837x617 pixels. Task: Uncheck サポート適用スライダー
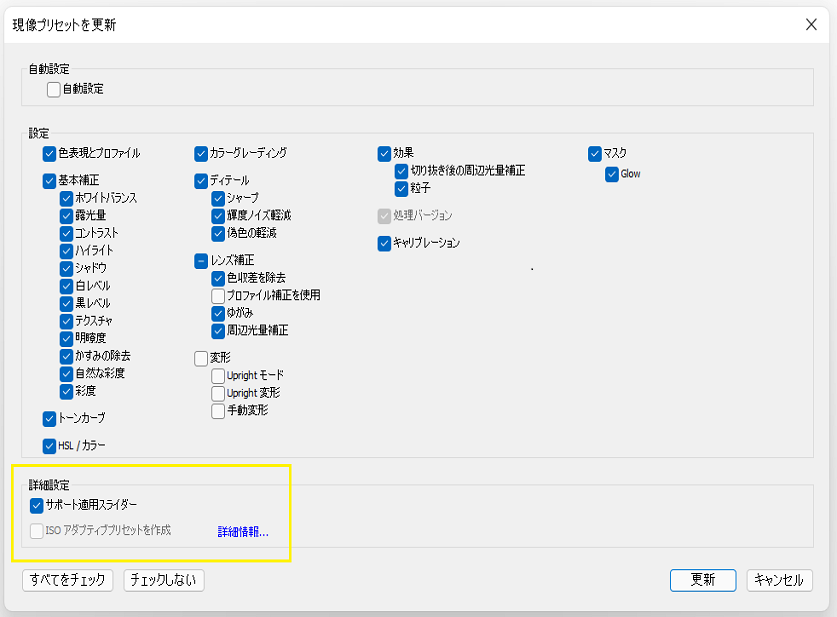point(36,505)
